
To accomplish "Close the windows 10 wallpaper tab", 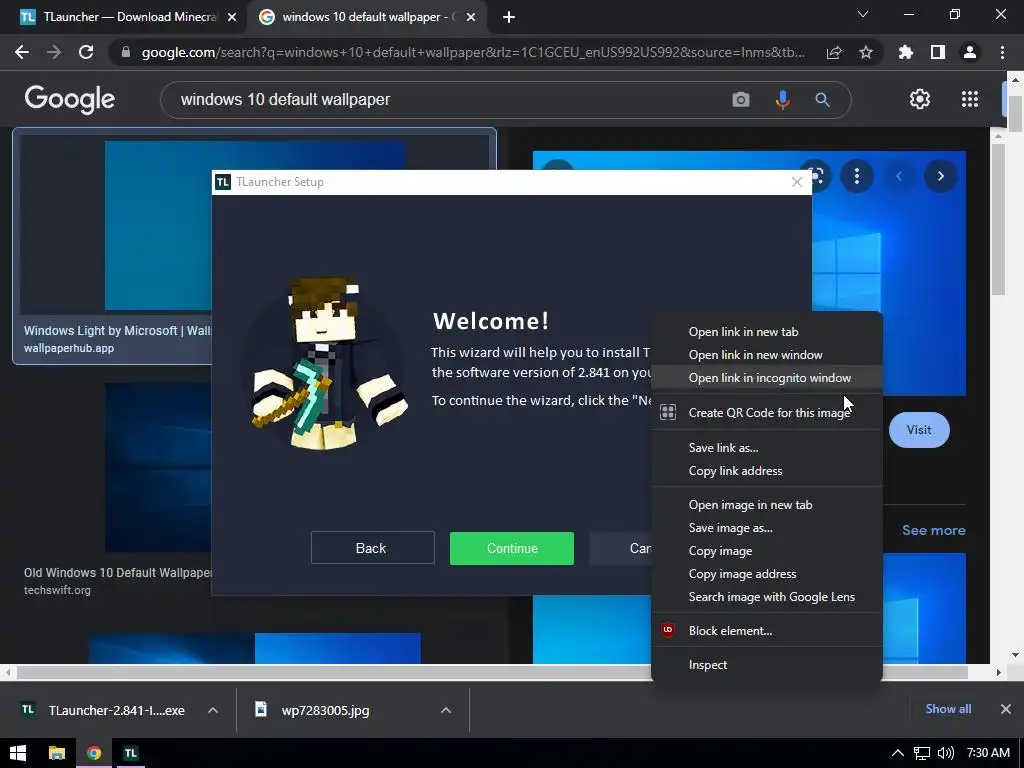I will tap(471, 18).
